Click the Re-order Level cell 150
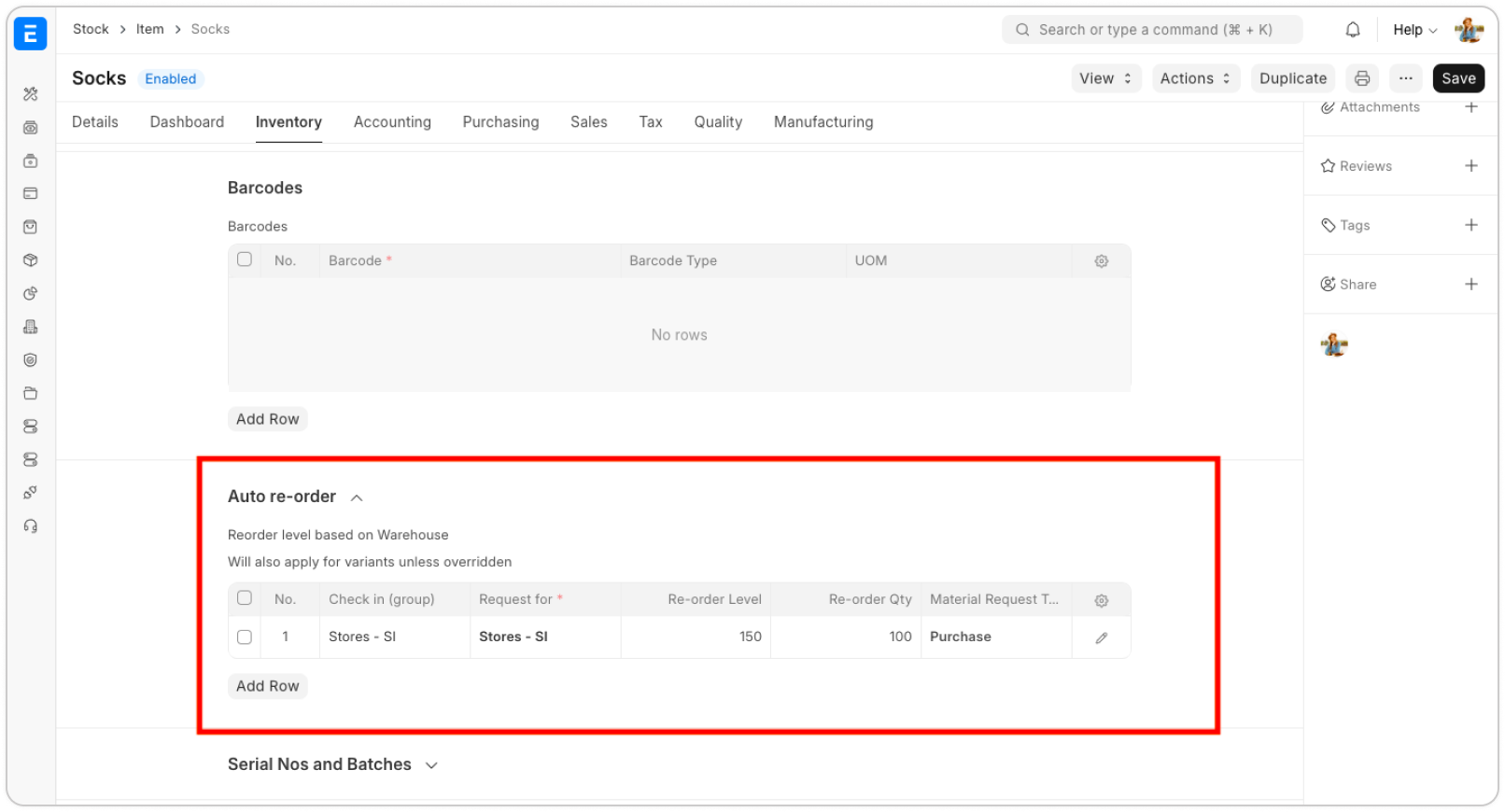Image resolution: width=1505 pixels, height=812 pixels. pos(696,637)
